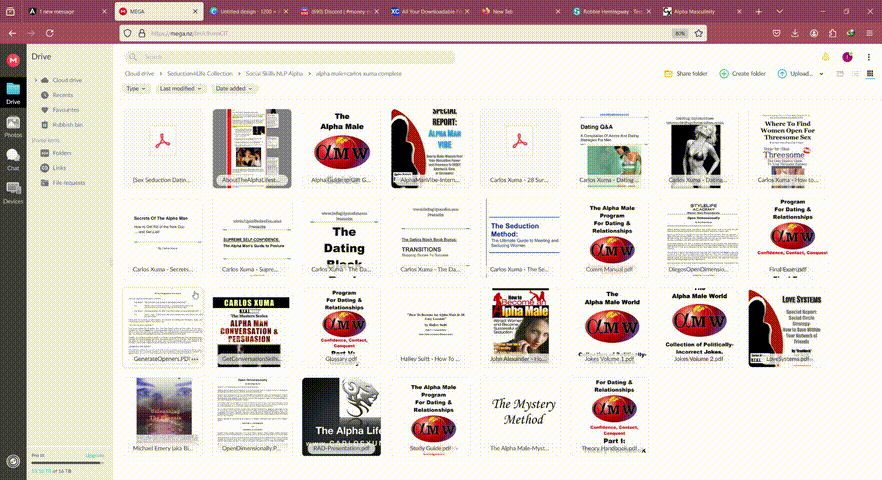The width and height of the screenshot is (882, 480).
Task: Switch to the Discord browser tab
Action: (339, 11)
